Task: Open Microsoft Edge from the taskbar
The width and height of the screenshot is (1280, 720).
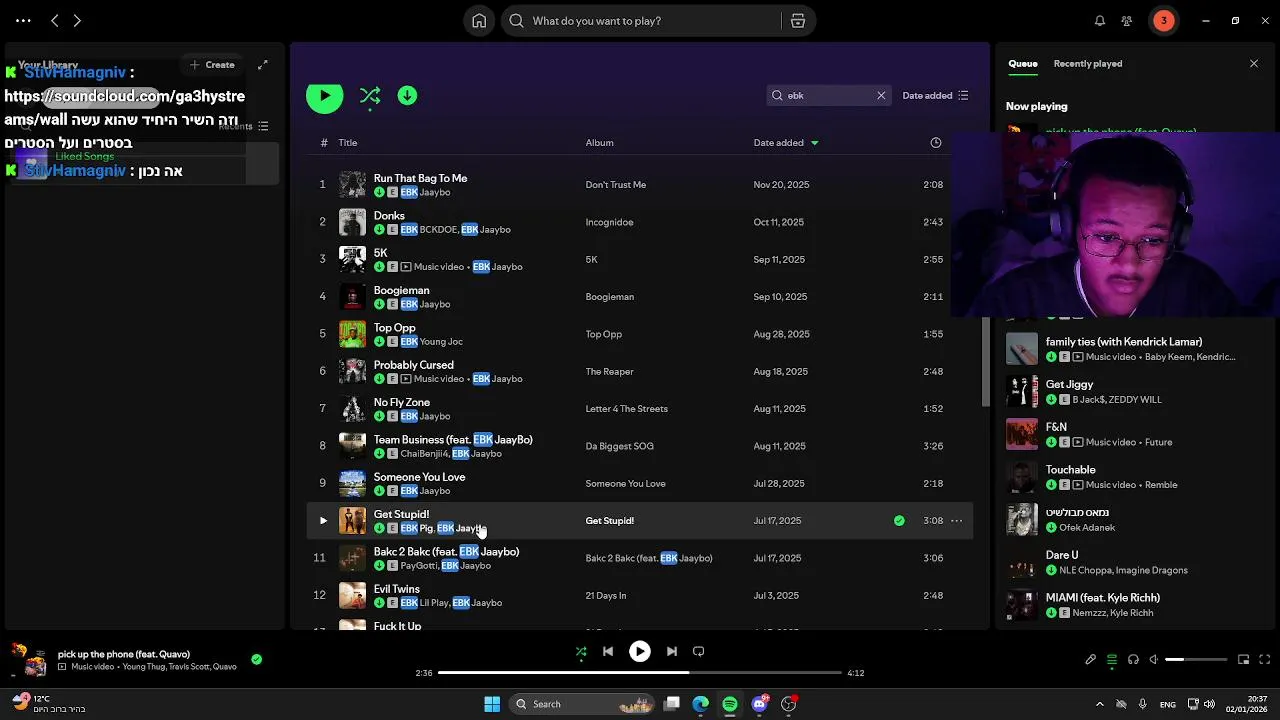Action: click(x=701, y=704)
